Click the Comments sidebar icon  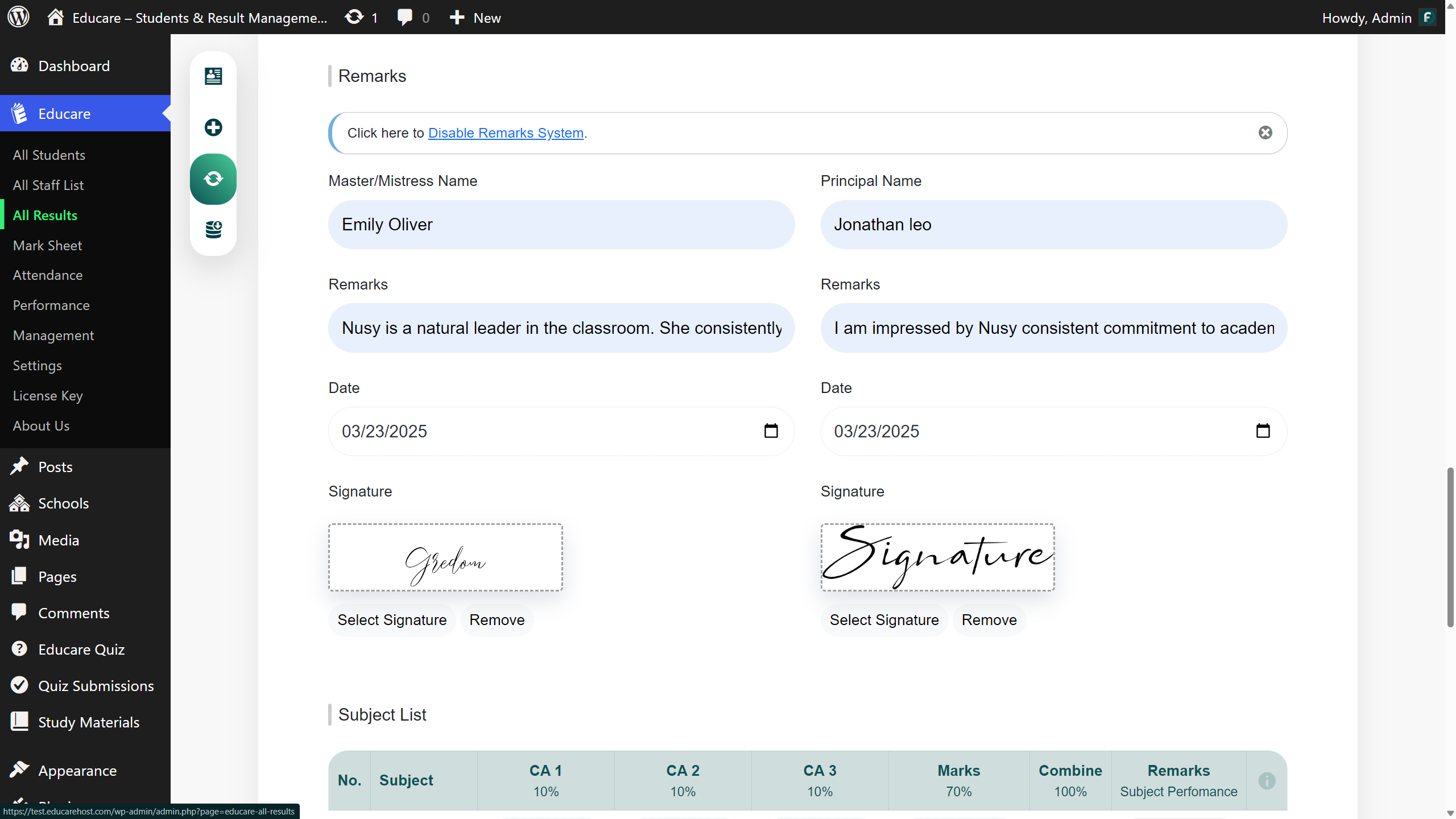coord(19,613)
